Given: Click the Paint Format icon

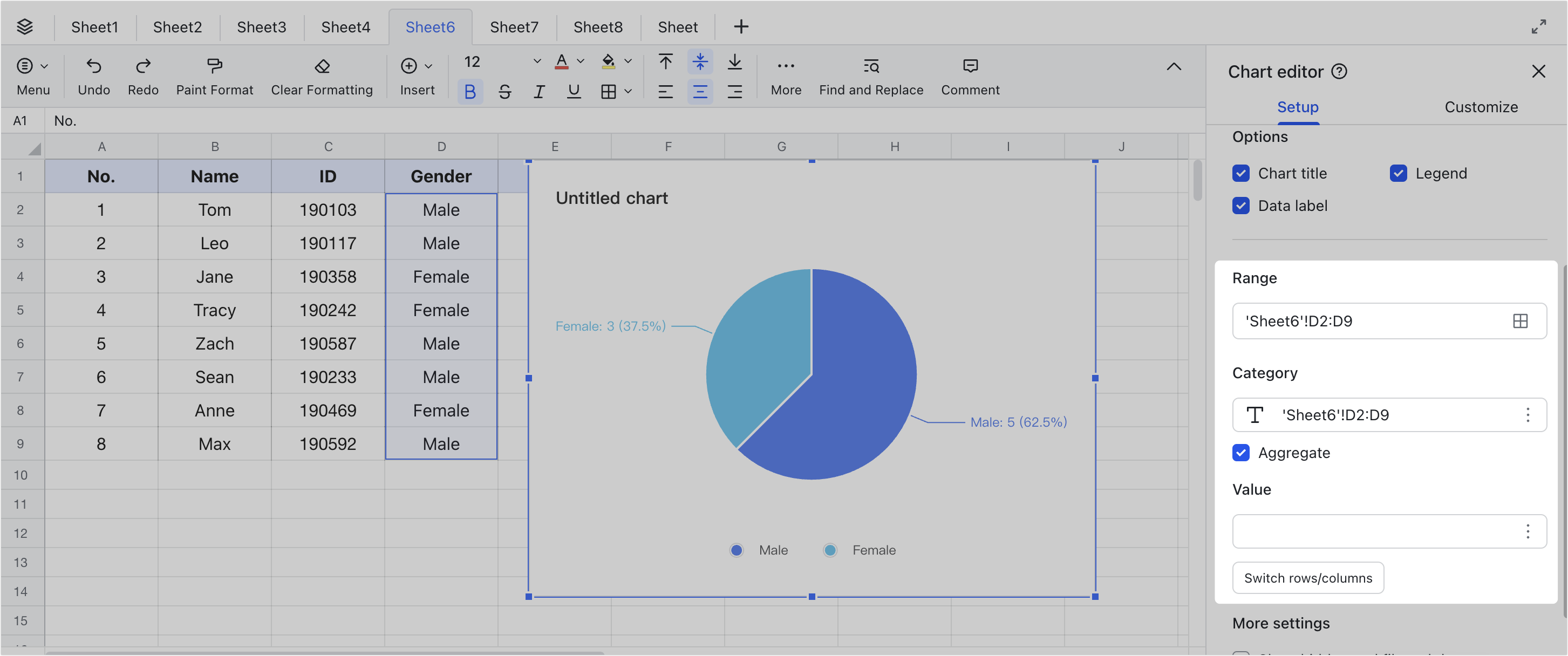Looking at the screenshot, I should (214, 66).
